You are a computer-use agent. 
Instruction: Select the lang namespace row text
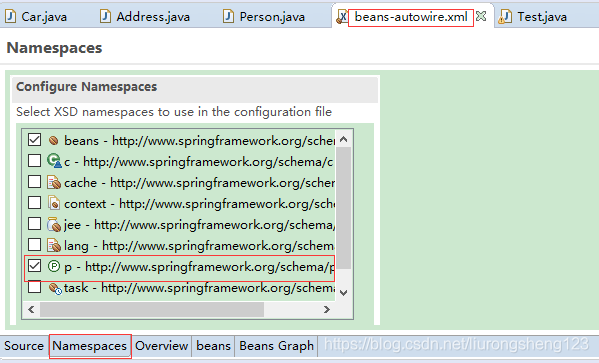pos(199,246)
